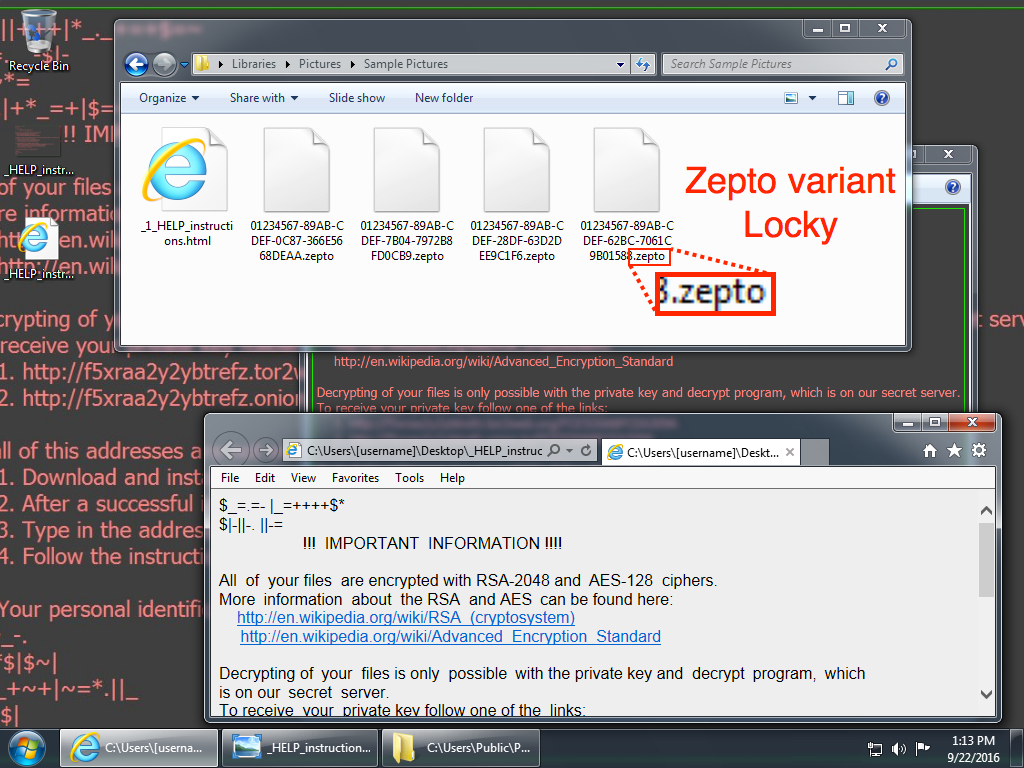Viewport: 1024px width, 768px height.
Task: Create a New folder
Action: 444,98
